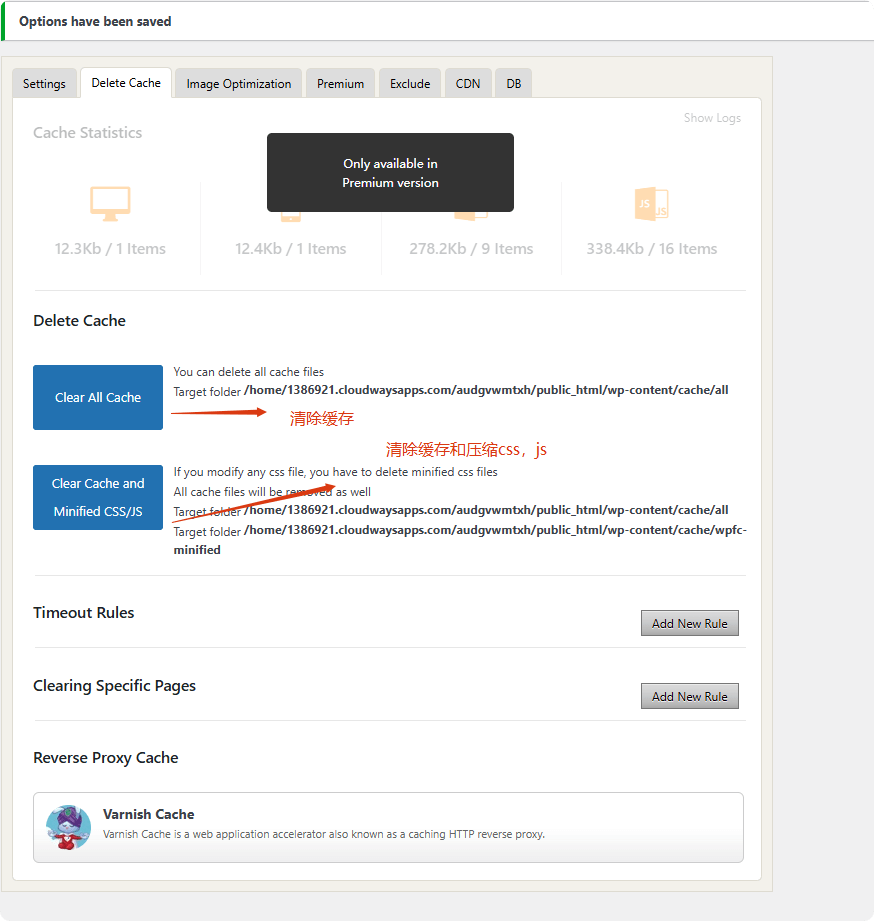Click the JS files cache icon
The height and width of the screenshot is (921, 874).
pos(651,204)
